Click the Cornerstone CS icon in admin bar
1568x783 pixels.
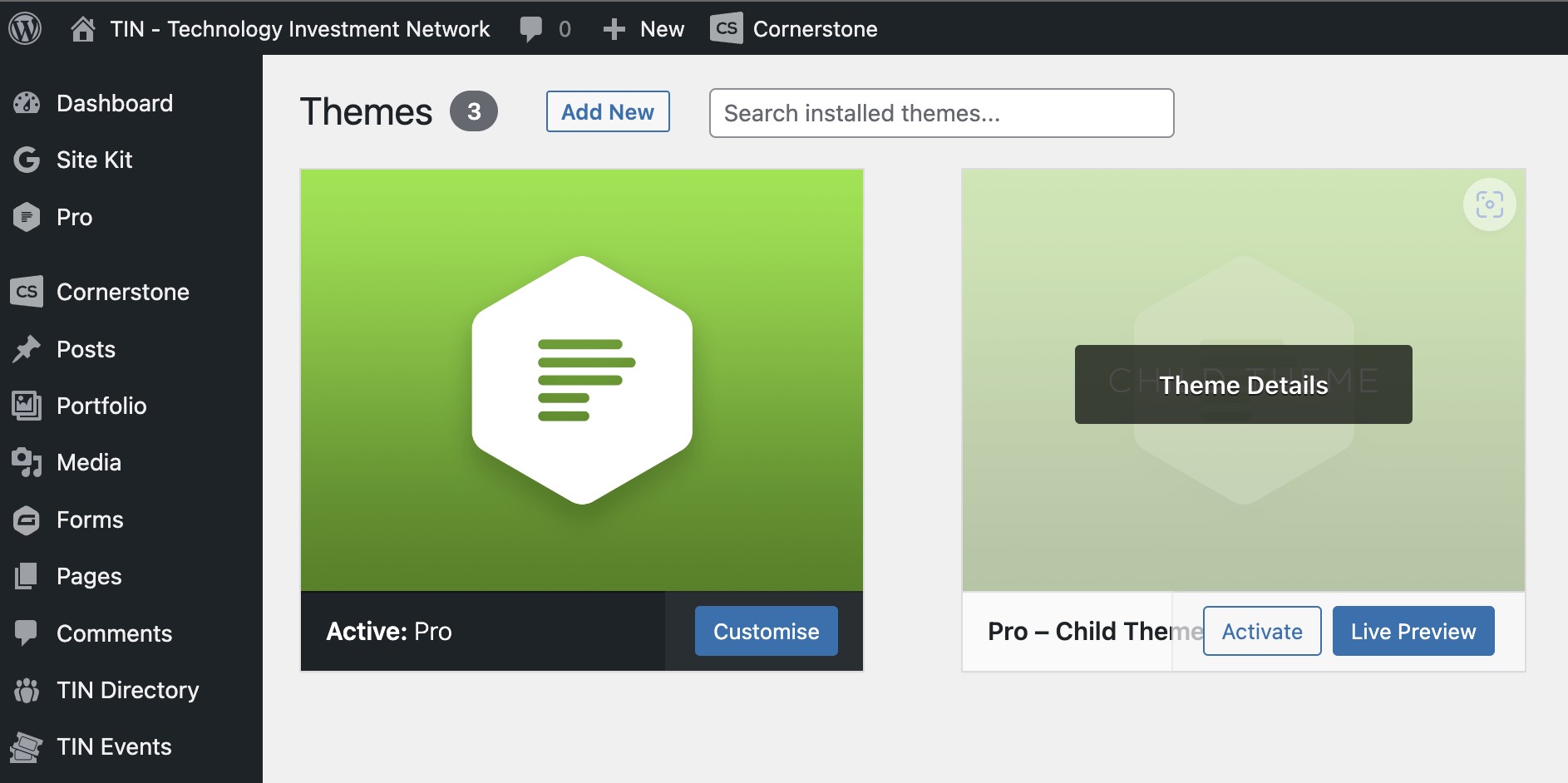point(727,28)
